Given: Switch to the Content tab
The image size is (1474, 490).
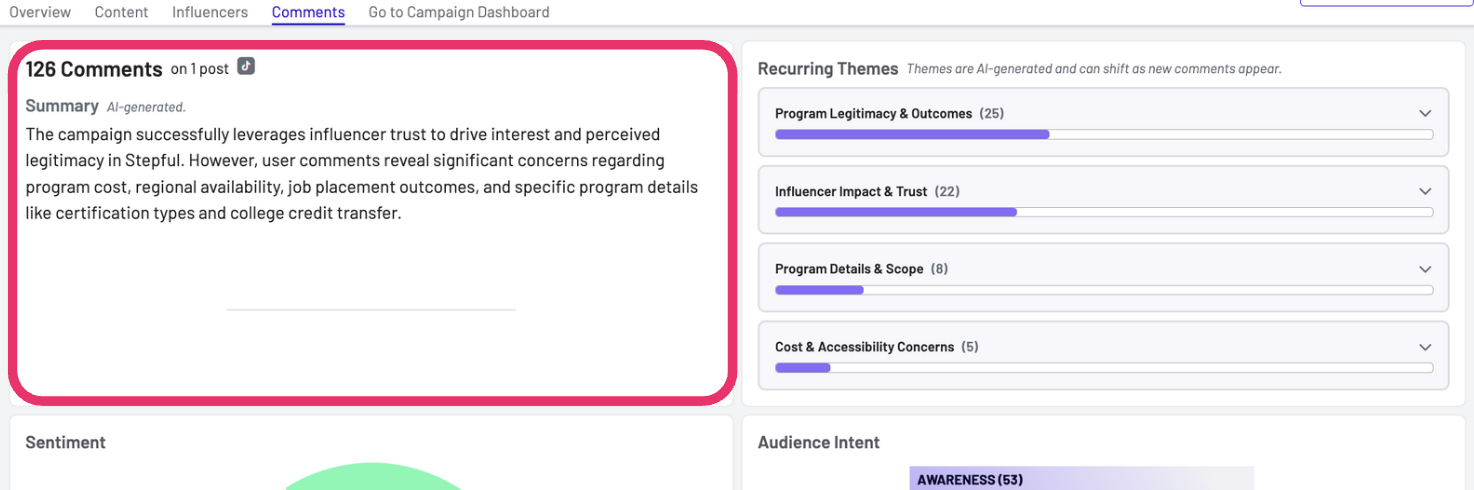Looking at the screenshot, I should [121, 12].
